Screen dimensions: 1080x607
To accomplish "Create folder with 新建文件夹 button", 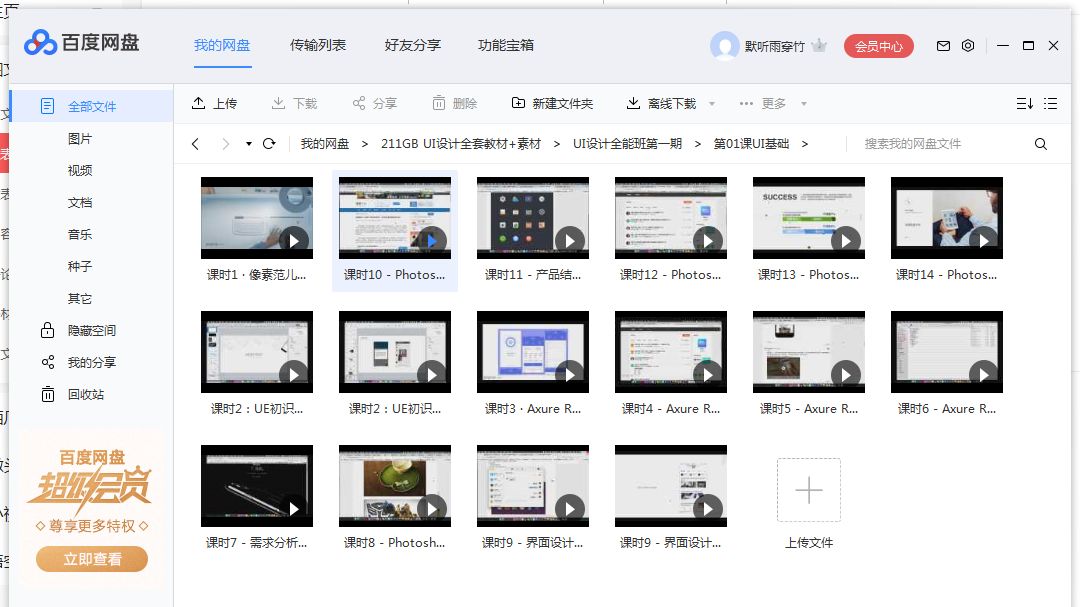I will pos(552,103).
